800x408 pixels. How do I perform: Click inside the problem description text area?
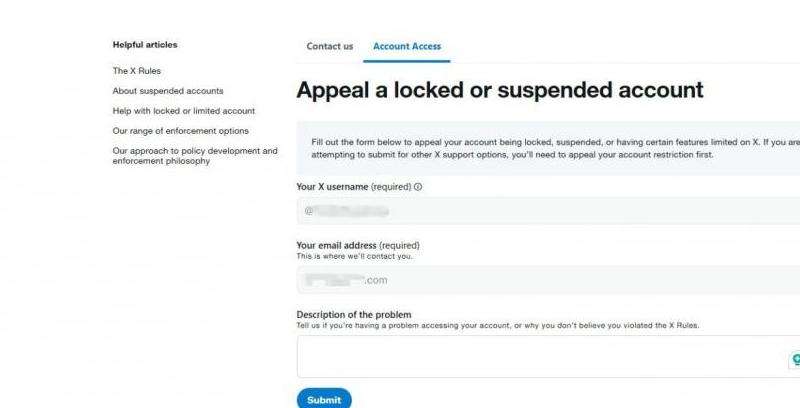pyautogui.click(x=540, y=357)
